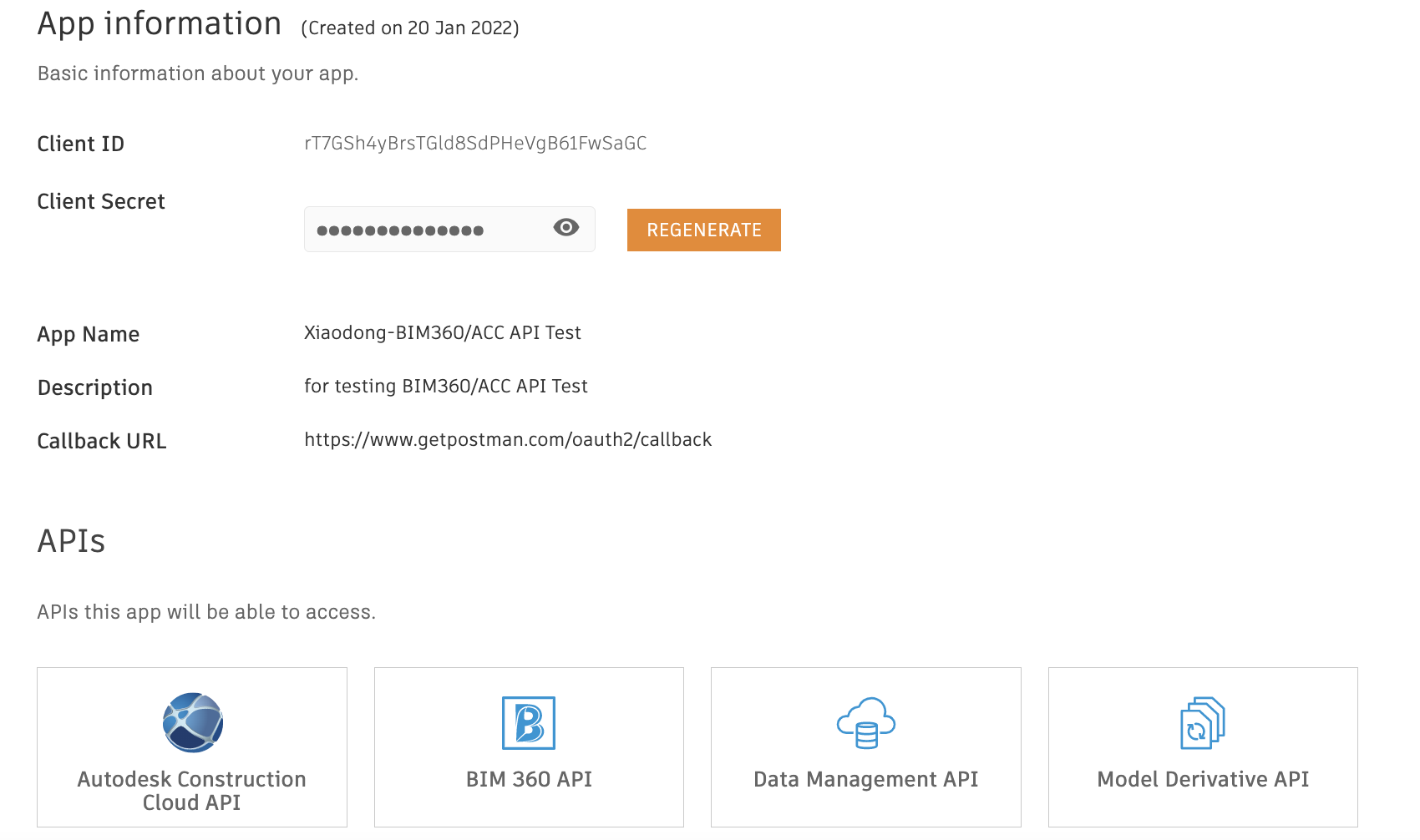Click the getpostman callback URL value
The image size is (1420, 840).
coord(508,440)
